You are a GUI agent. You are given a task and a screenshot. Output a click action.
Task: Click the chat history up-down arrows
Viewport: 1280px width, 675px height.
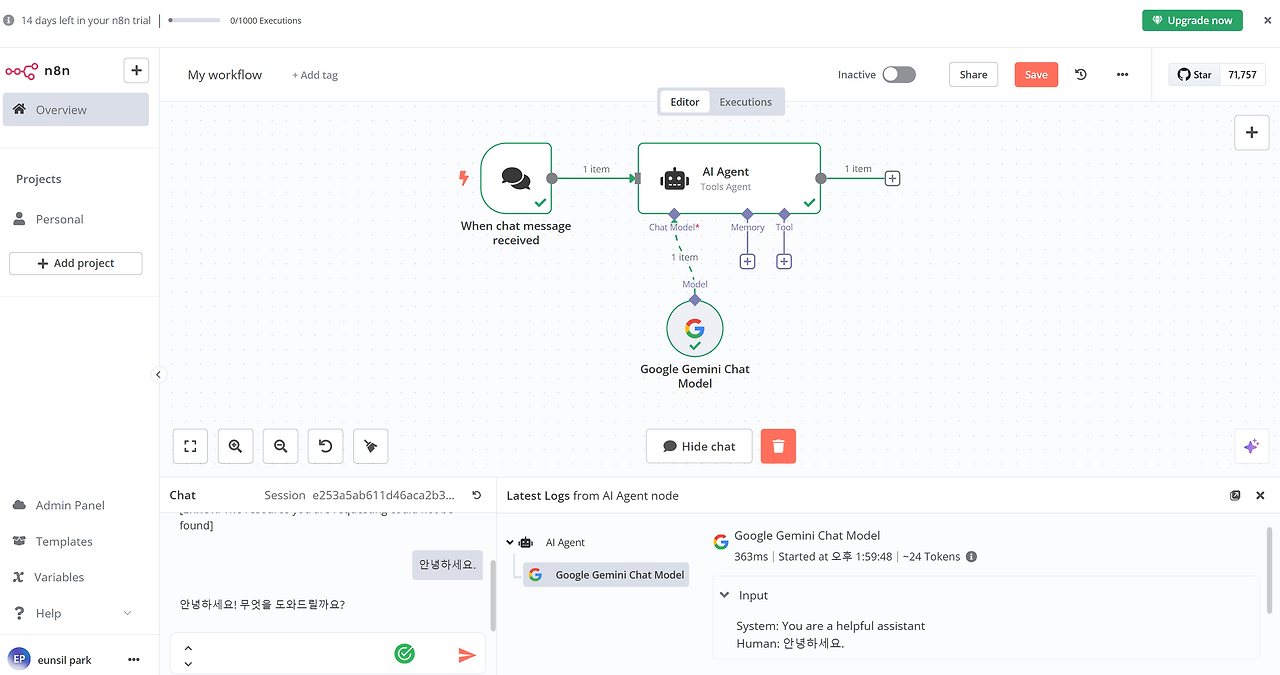(188, 655)
